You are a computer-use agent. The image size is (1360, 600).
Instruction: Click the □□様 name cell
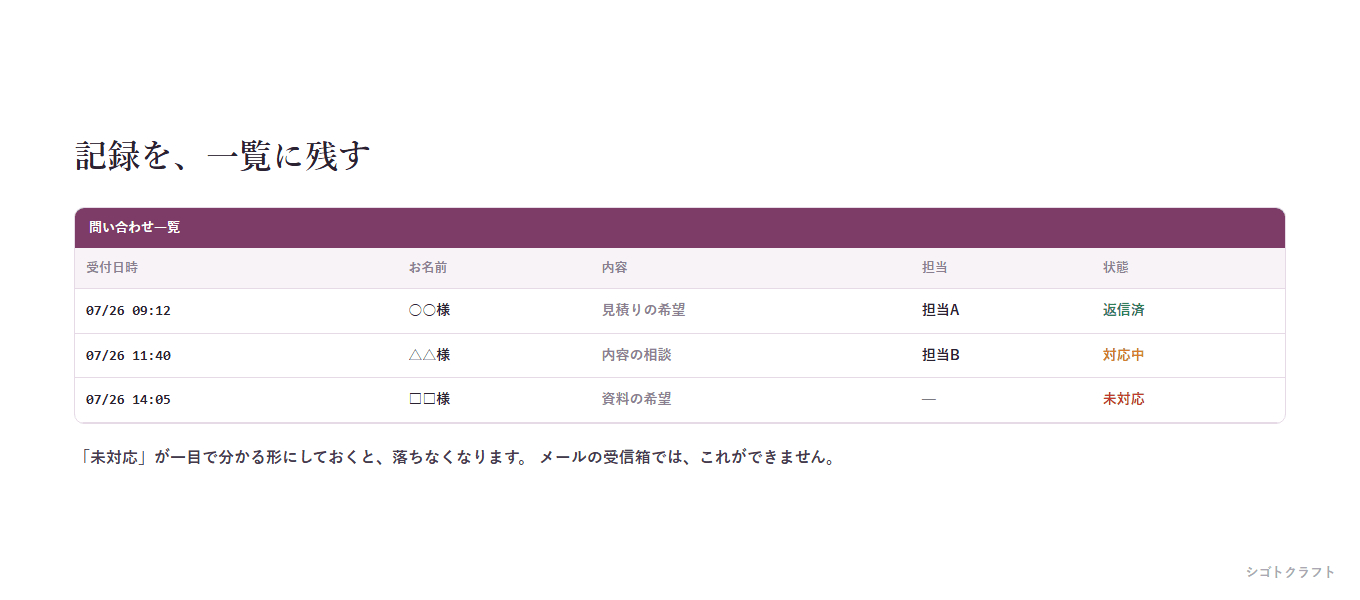(429, 399)
